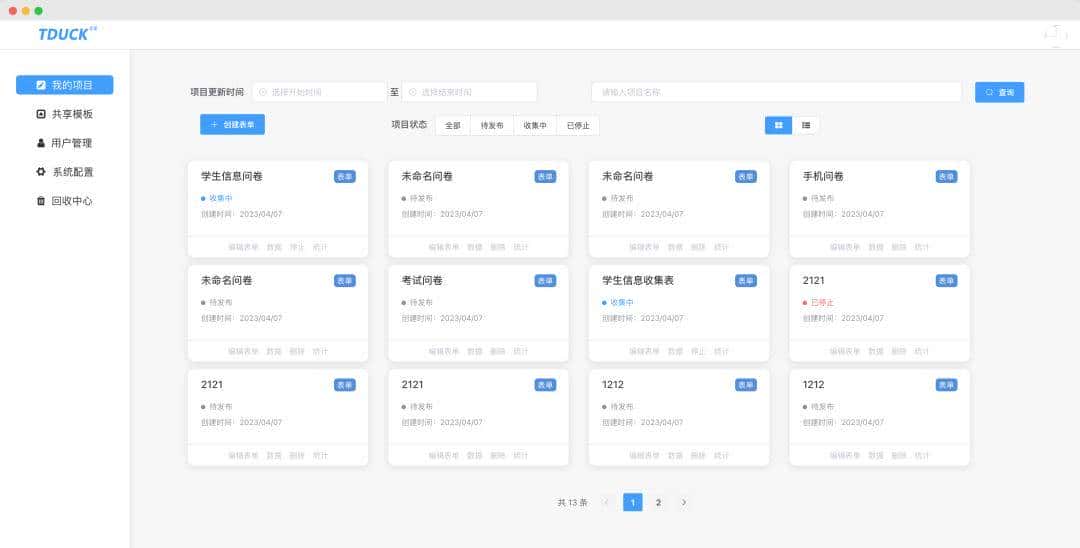The height and width of the screenshot is (548, 1080).
Task: Switch to grid card view
Action: (x=778, y=125)
